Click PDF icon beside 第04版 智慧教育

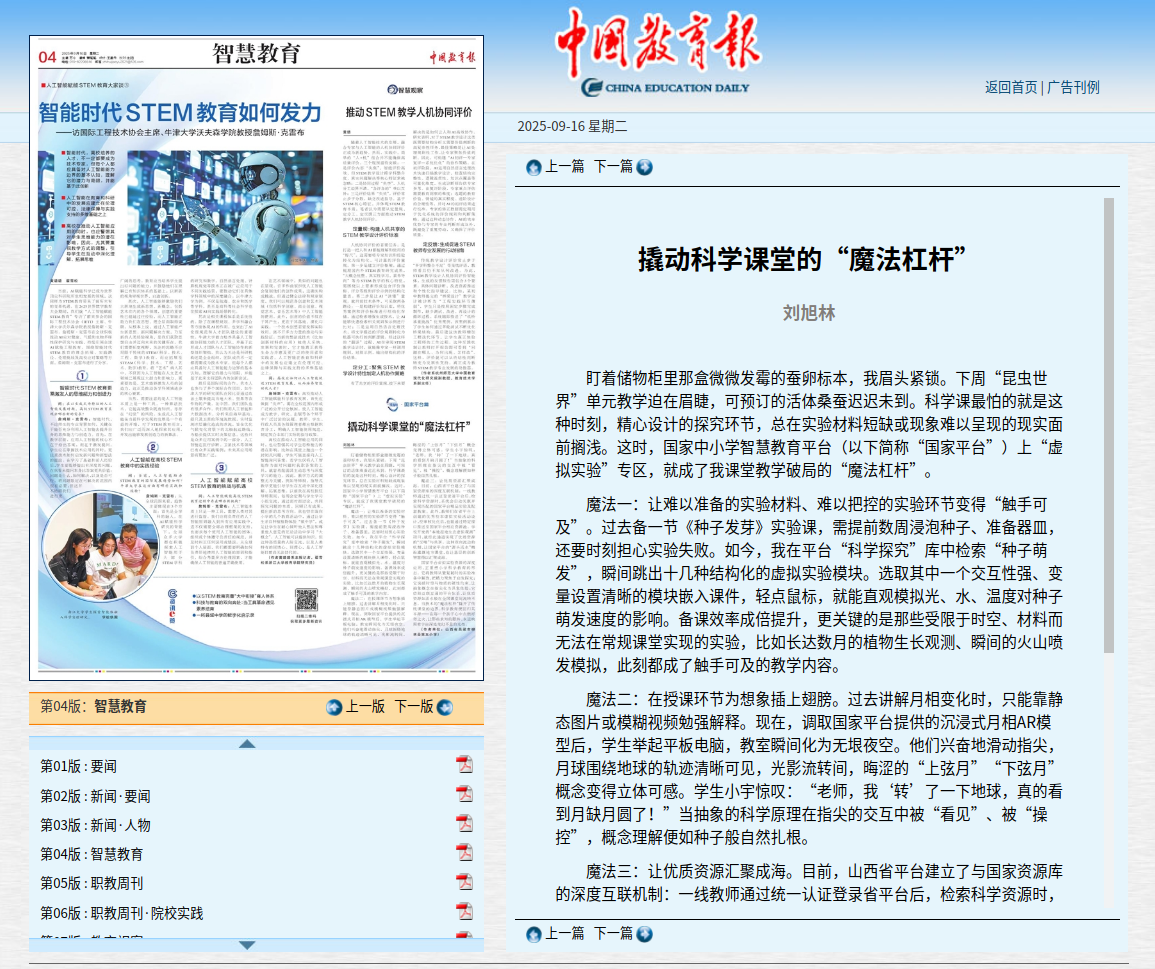464,853
